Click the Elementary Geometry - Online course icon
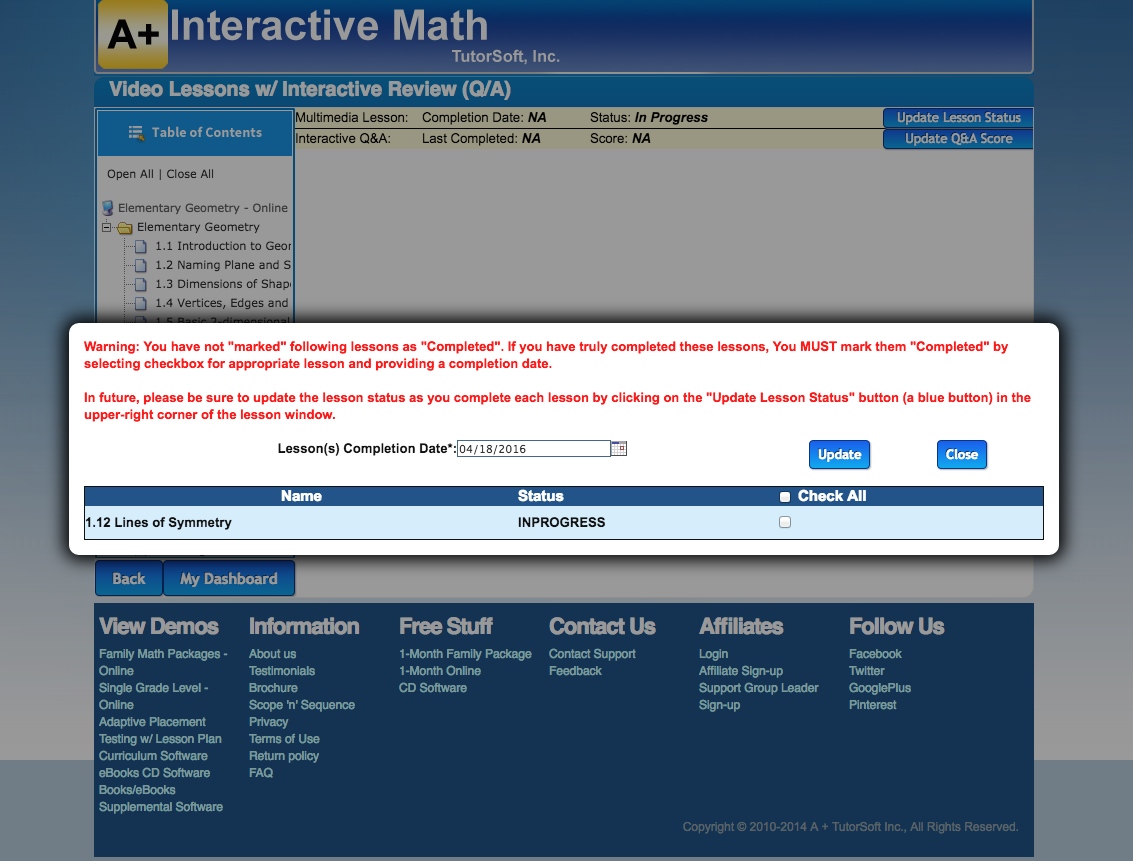Viewport: 1133px width, 861px height. coord(108,207)
